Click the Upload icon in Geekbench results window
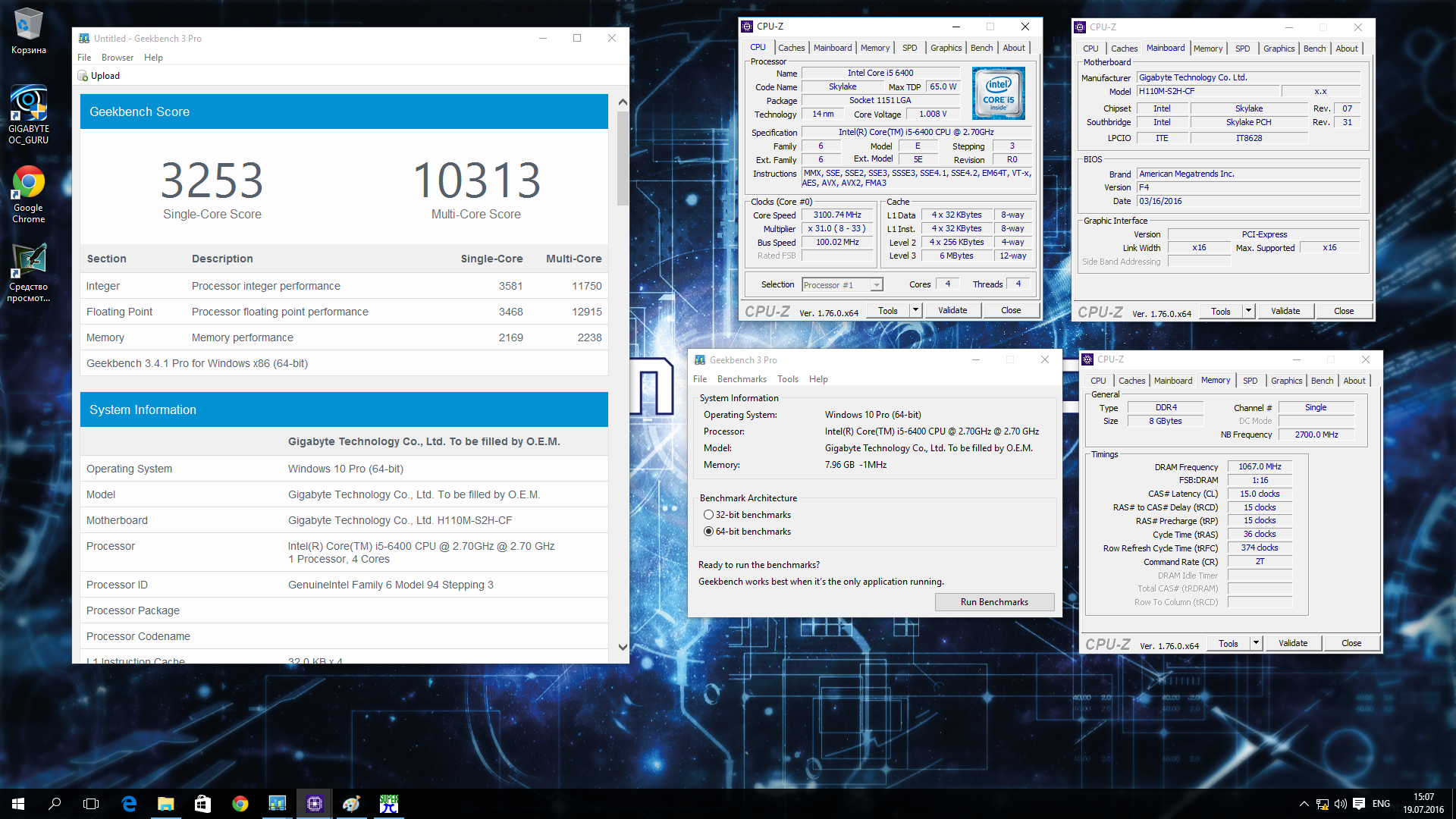The image size is (1456, 819). click(x=83, y=76)
